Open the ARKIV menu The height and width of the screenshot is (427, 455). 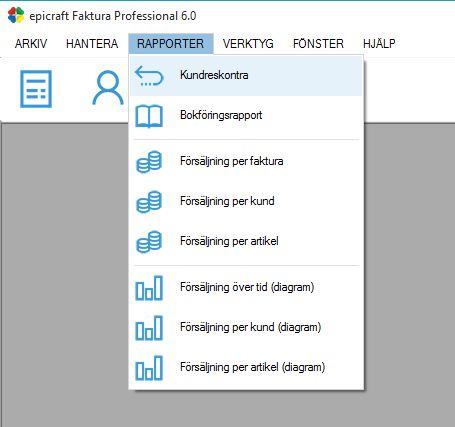[x=31, y=44]
